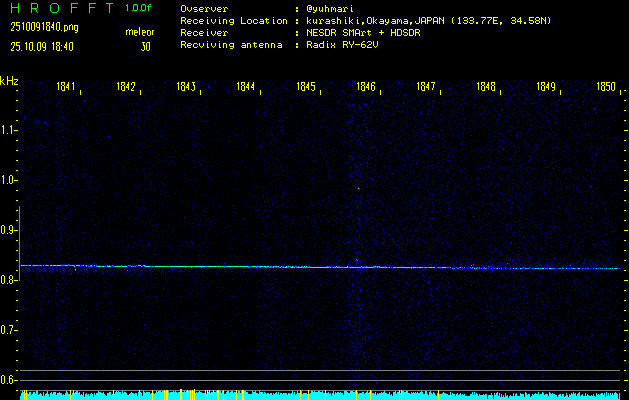Viewport: 629px width, 400px height.
Task: Select the 2510091840.png filename text
Action: click(45, 27)
